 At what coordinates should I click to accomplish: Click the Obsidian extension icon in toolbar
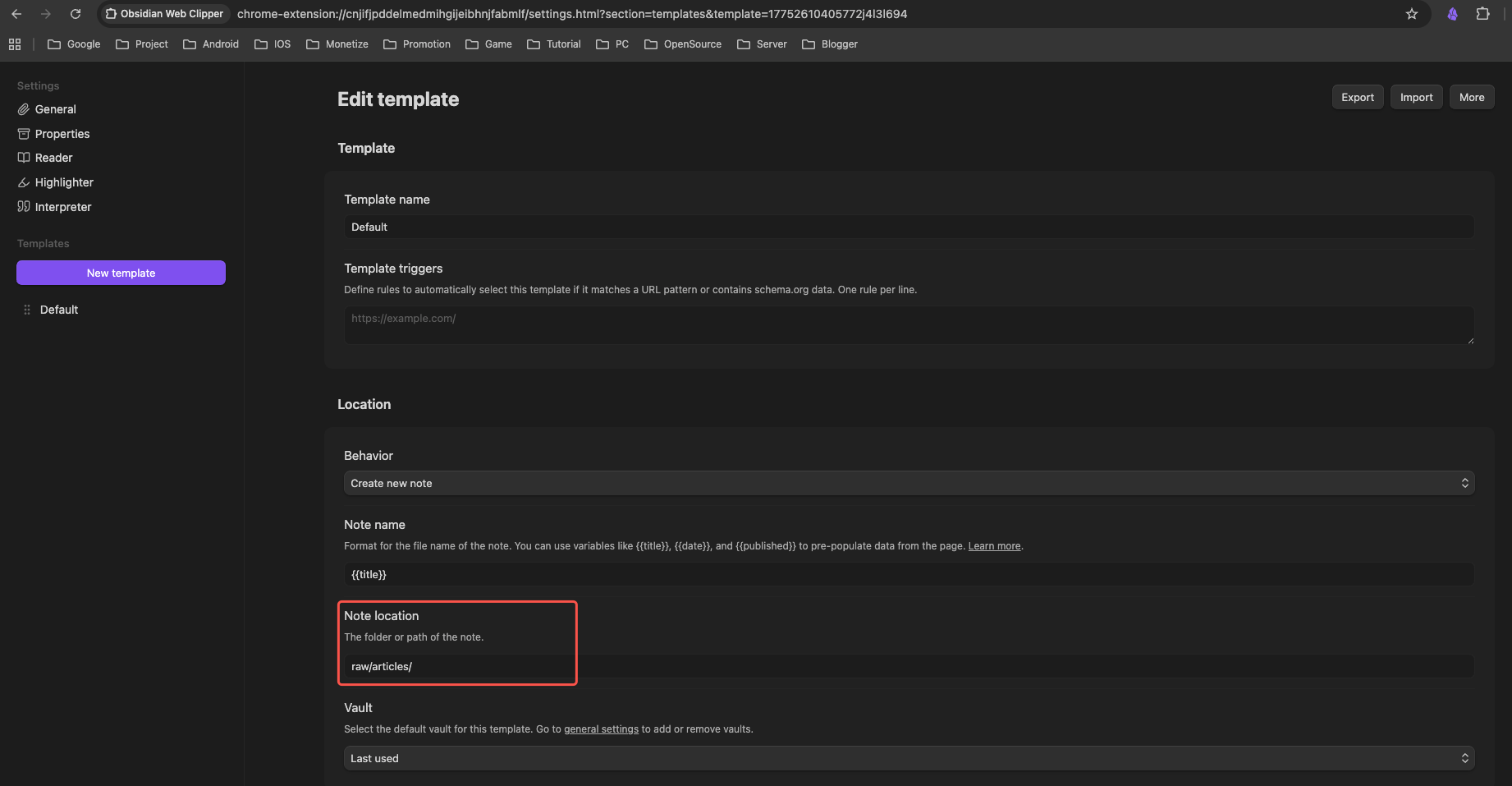click(1452, 14)
